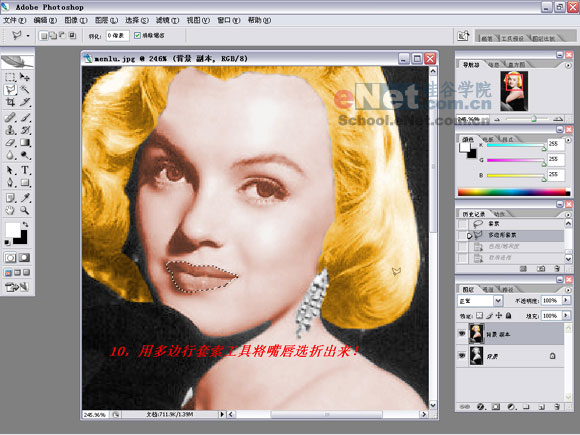Delete current layer with Layers trash icon
The image size is (580, 435).
tap(557, 407)
